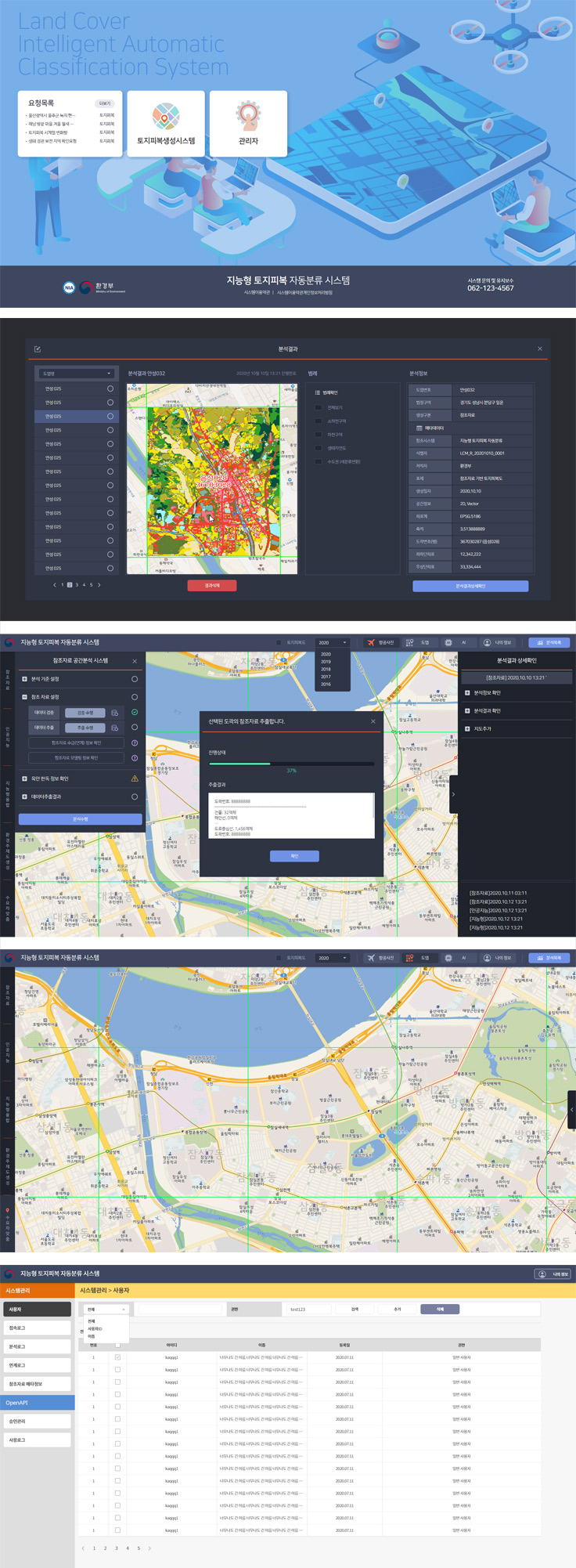Open 접속로그 in the admin sidebar

point(37,1328)
